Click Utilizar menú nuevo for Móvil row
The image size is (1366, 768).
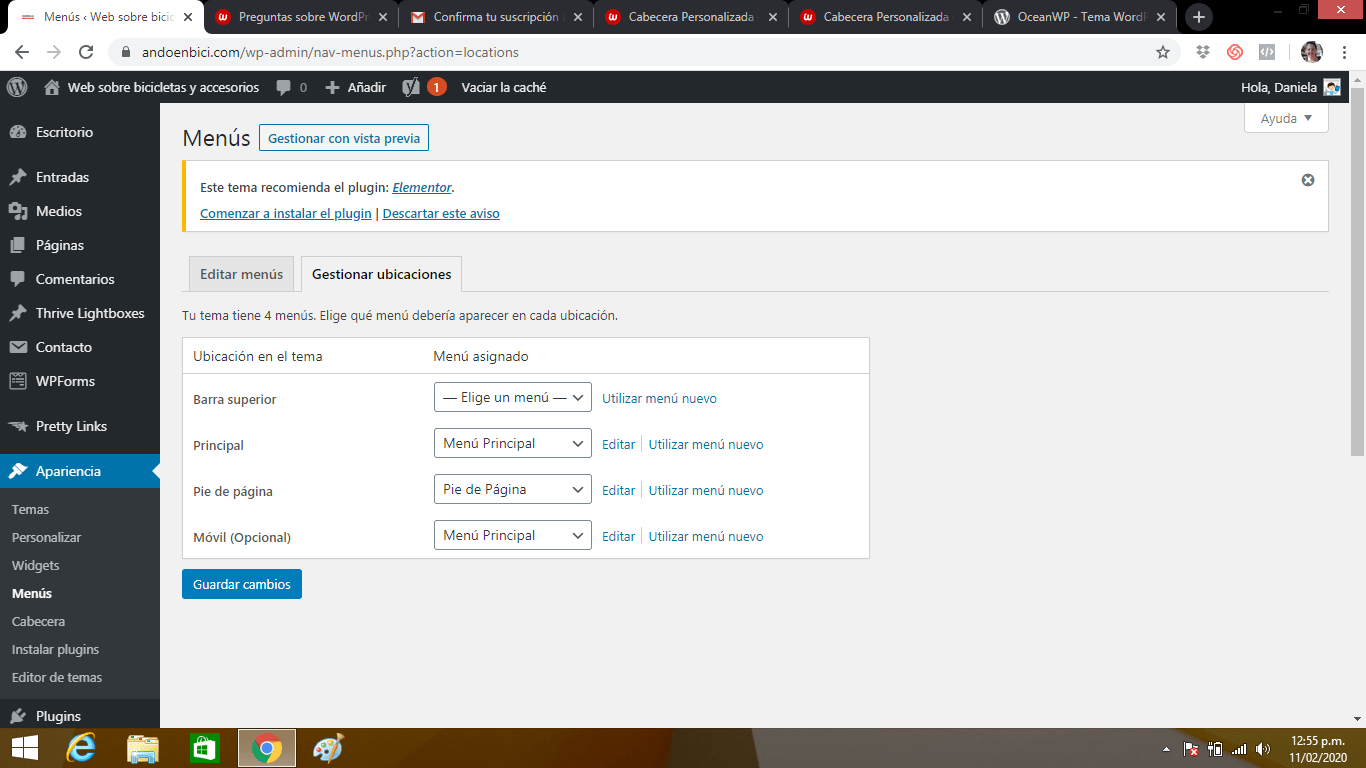click(706, 536)
